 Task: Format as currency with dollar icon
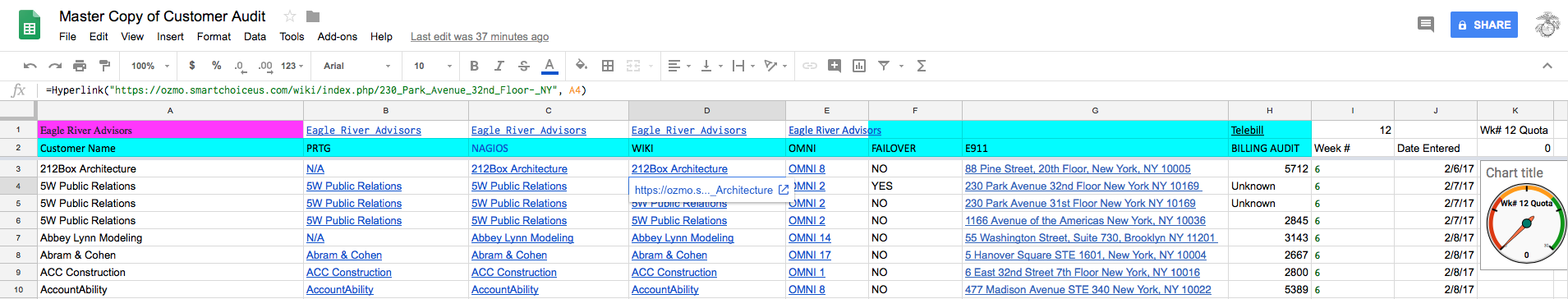click(x=192, y=66)
